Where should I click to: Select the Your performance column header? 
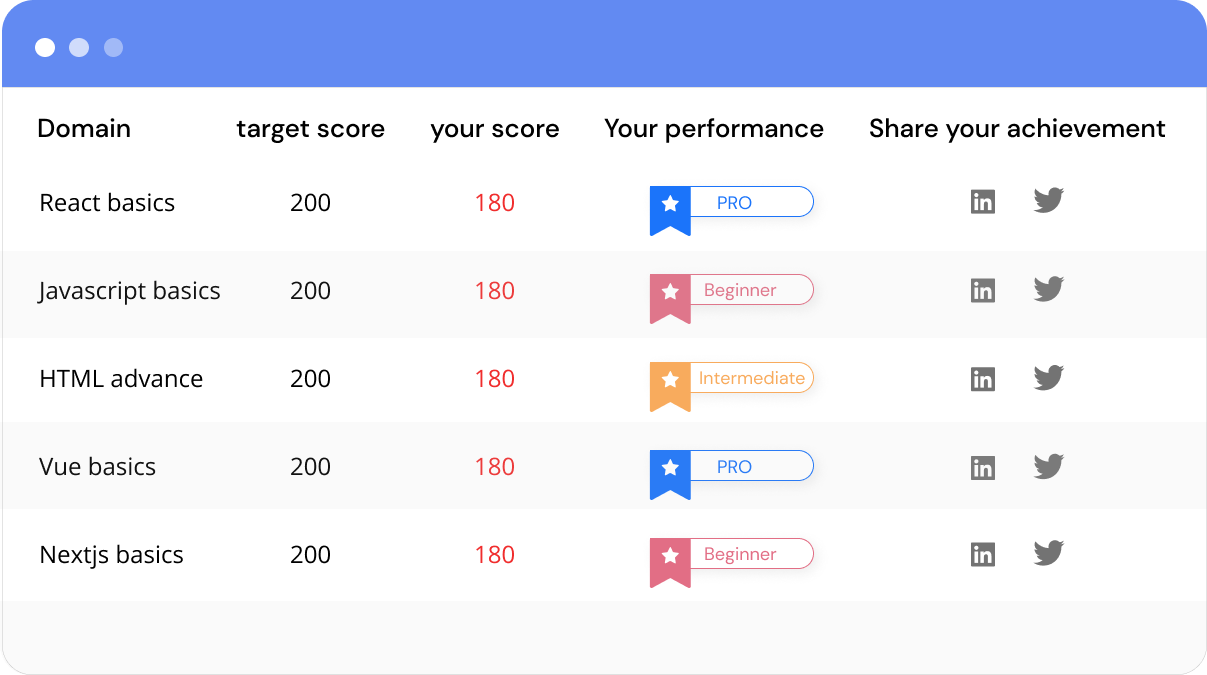[714, 129]
